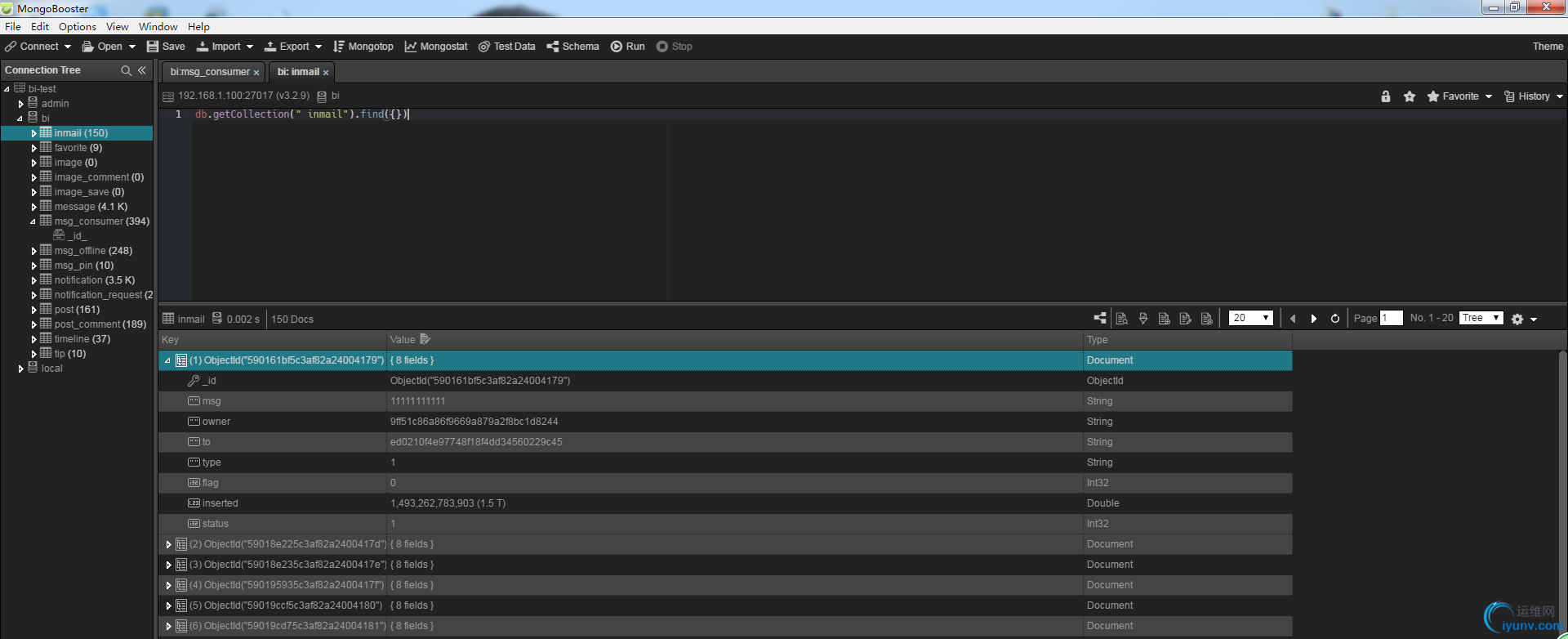Viewport: 1568px width, 639px height.
Task: Open the Theme option in the top bar
Action: tap(1548, 47)
